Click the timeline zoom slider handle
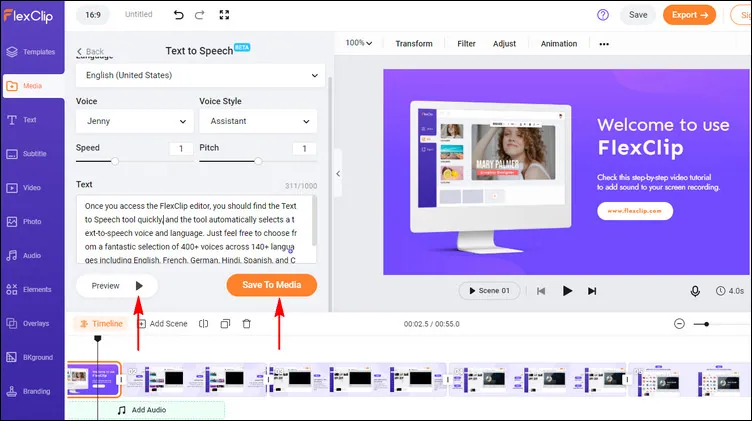 coord(706,324)
